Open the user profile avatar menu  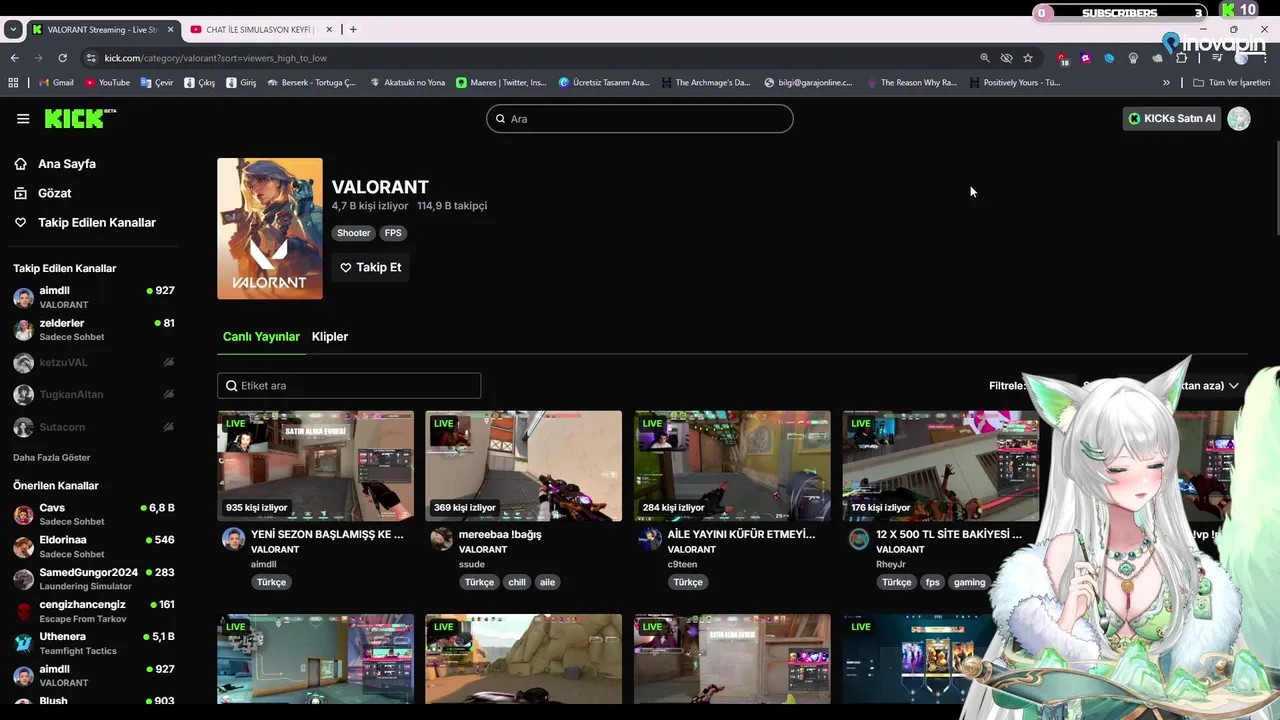pyautogui.click(x=1239, y=119)
